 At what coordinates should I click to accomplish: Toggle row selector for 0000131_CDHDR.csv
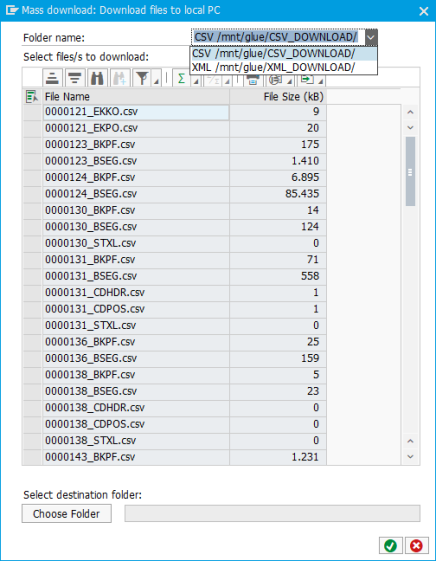(x=33, y=293)
